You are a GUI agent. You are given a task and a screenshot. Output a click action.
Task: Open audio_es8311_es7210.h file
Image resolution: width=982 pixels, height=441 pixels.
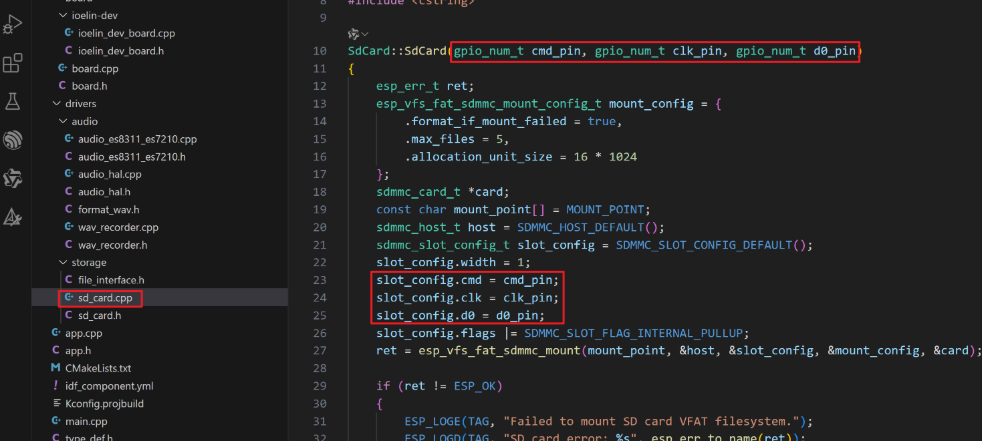[x=132, y=157]
